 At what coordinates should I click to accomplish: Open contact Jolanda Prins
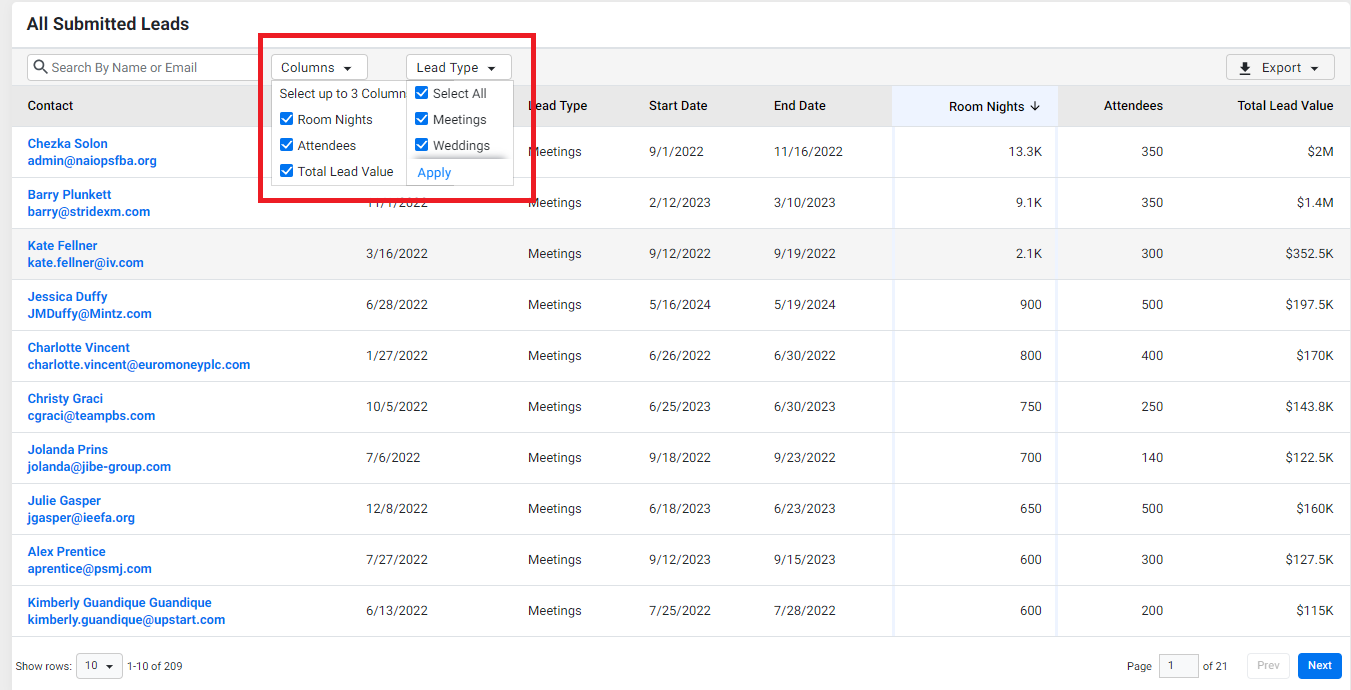pyautogui.click(x=68, y=450)
